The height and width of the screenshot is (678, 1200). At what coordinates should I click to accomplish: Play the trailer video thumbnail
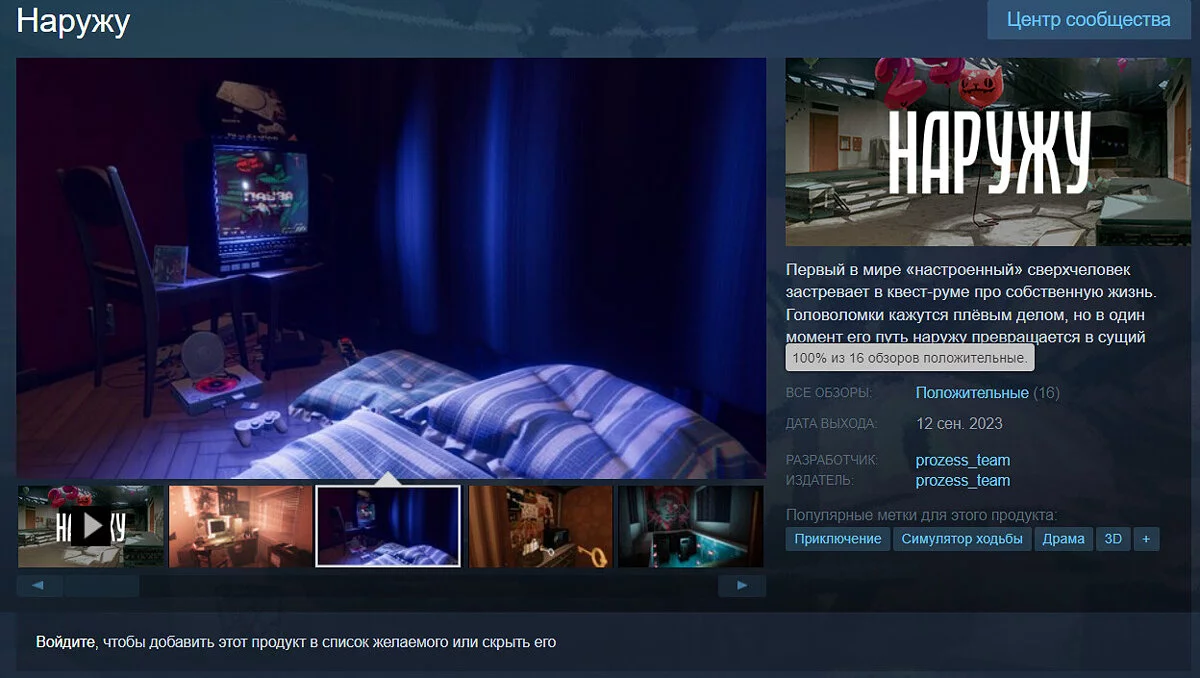coord(91,526)
